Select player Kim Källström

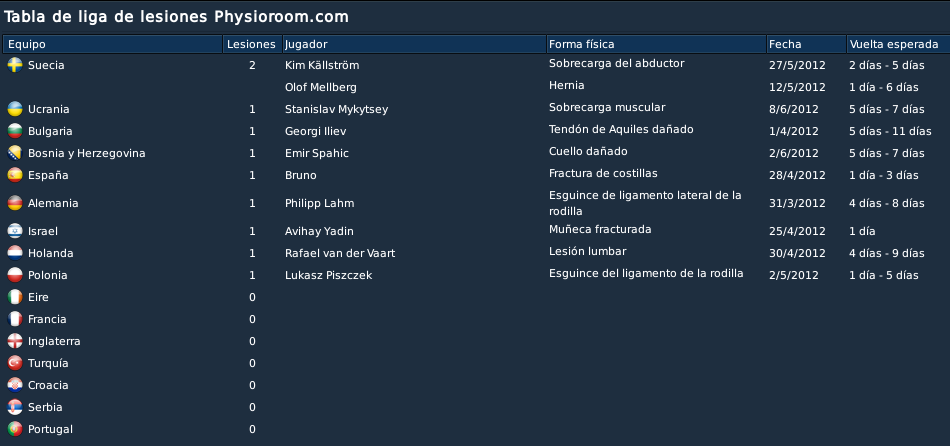click(x=322, y=65)
